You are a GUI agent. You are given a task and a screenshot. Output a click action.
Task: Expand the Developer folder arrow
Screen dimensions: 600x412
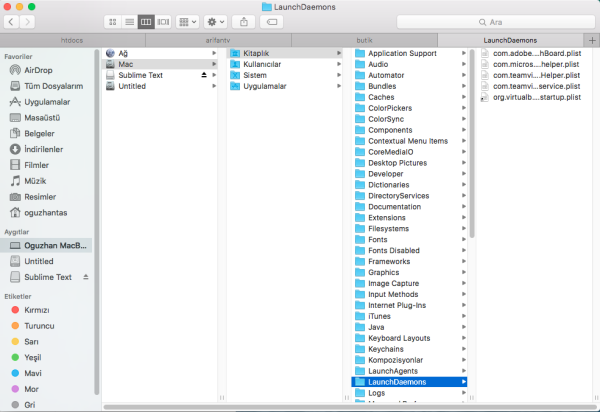tap(463, 174)
